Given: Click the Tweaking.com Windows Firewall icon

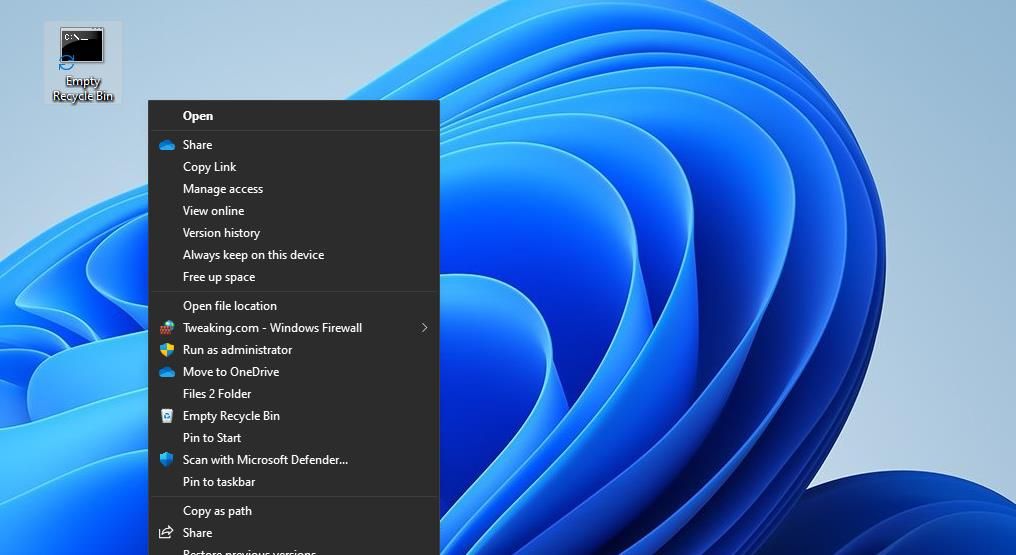Looking at the screenshot, I should click(x=167, y=328).
